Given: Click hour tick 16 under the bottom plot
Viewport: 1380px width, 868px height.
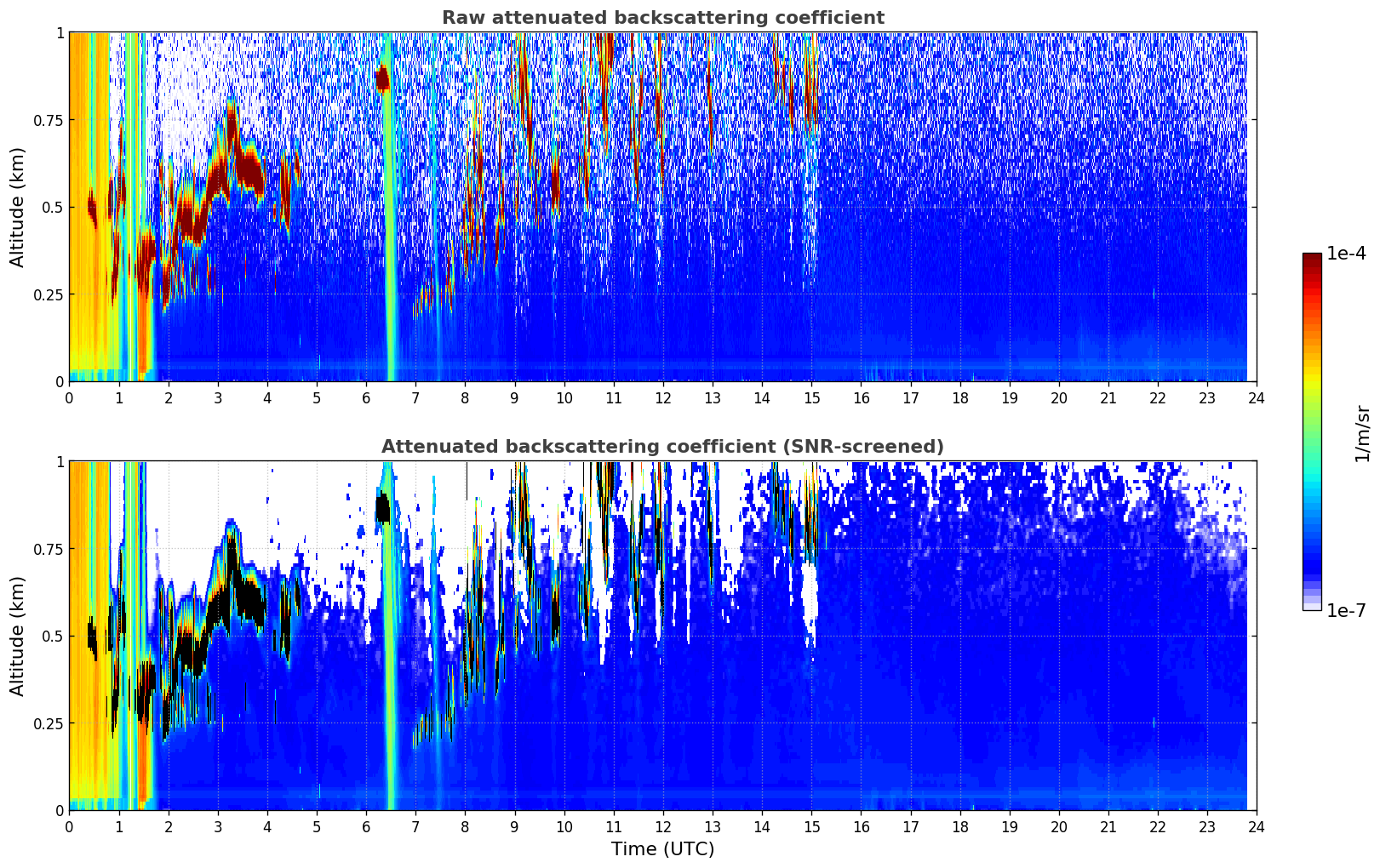Looking at the screenshot, I should (x=861, y=826).
